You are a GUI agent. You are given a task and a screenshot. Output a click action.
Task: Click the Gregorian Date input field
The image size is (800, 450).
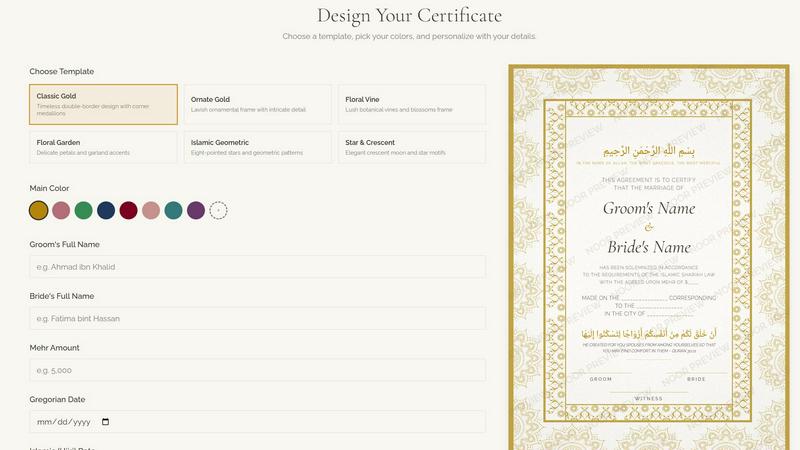(258, 422)
